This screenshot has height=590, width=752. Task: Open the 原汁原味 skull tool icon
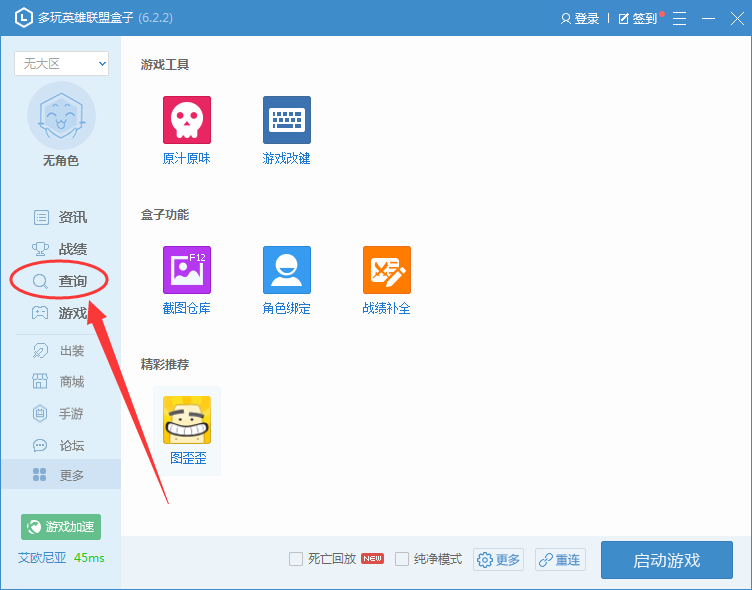(x=187, y=120)
